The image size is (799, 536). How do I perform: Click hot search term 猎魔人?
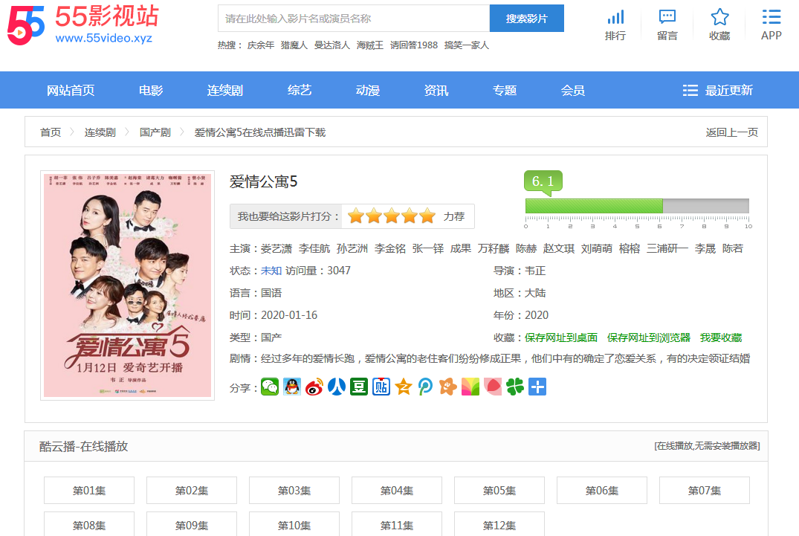294,45
